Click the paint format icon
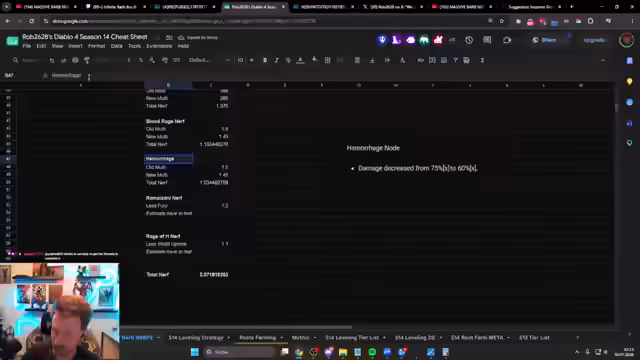The image size is (640, 360). 87,60
